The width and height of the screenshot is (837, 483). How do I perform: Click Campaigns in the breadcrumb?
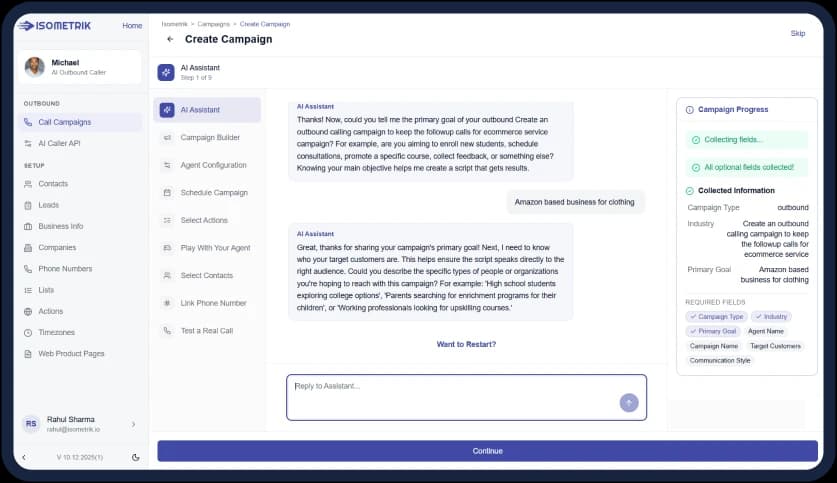pos(213,24)
